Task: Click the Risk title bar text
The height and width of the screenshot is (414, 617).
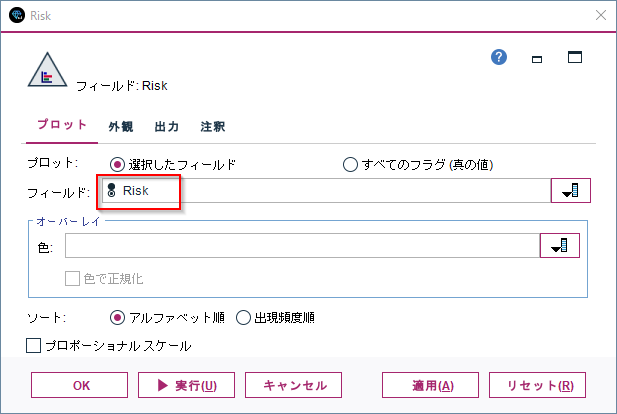Action: 41,16
